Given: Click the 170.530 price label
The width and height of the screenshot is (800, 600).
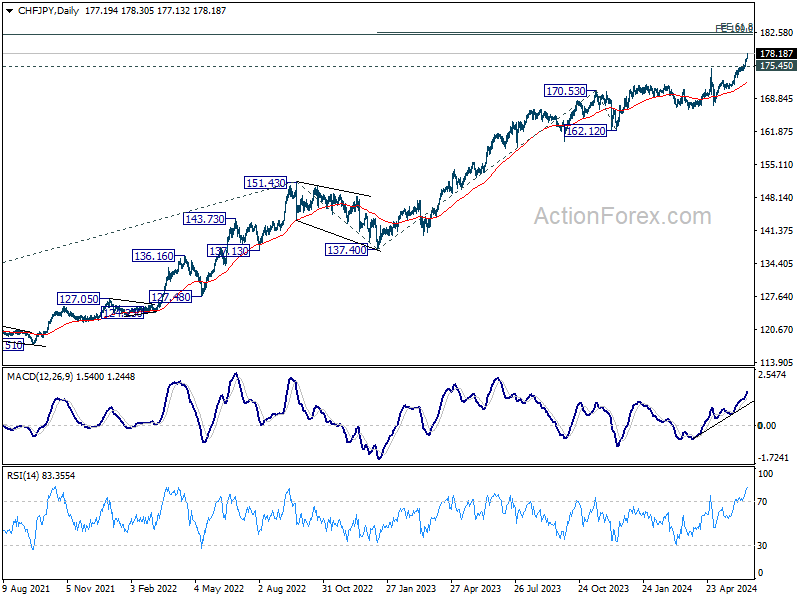Looking at the screenshot, I should tap(565, 91).
